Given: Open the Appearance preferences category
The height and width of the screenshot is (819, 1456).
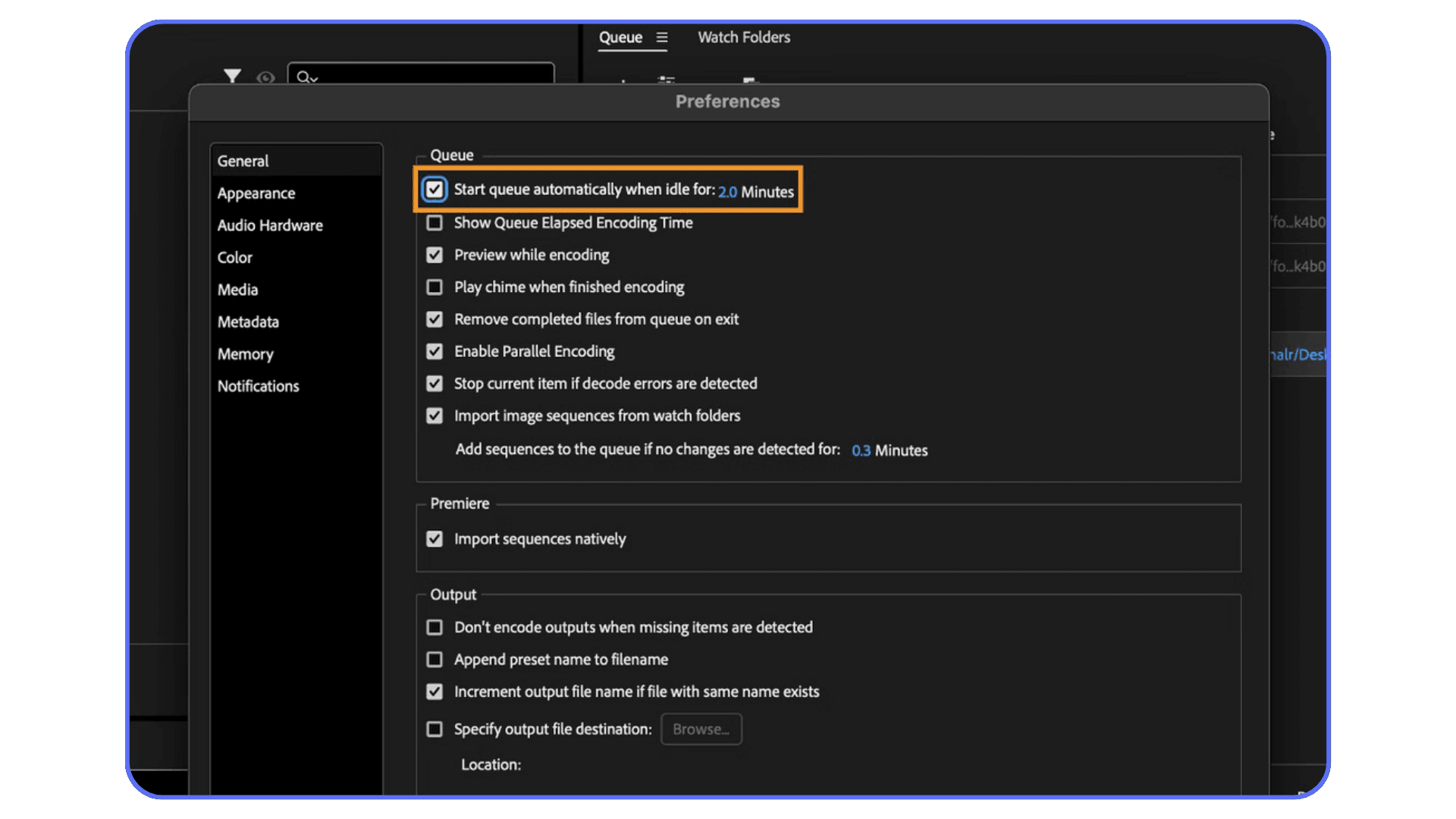Looking at the screenshot, I should pos(256,193).
